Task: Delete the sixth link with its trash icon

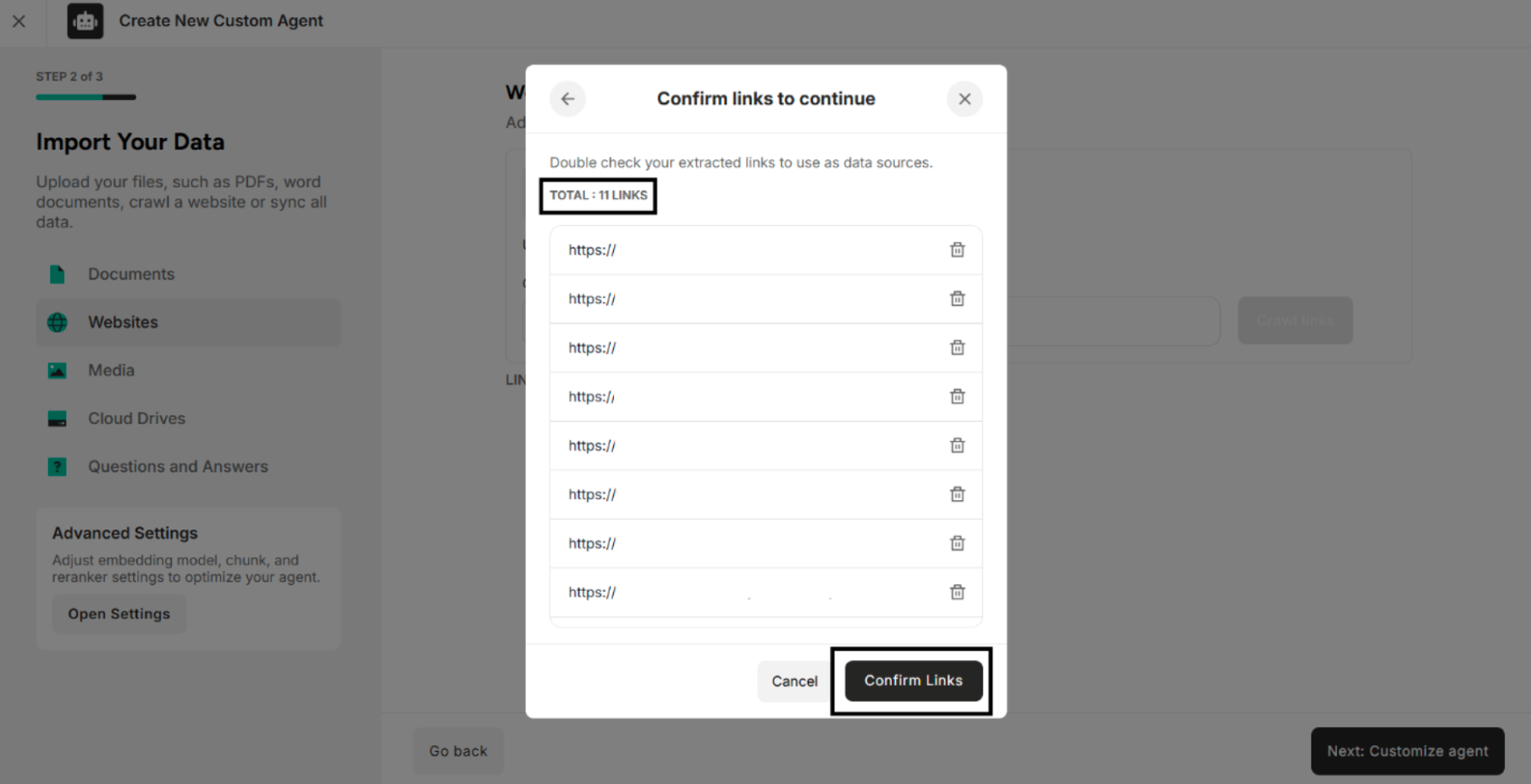Action: point(957,494)
